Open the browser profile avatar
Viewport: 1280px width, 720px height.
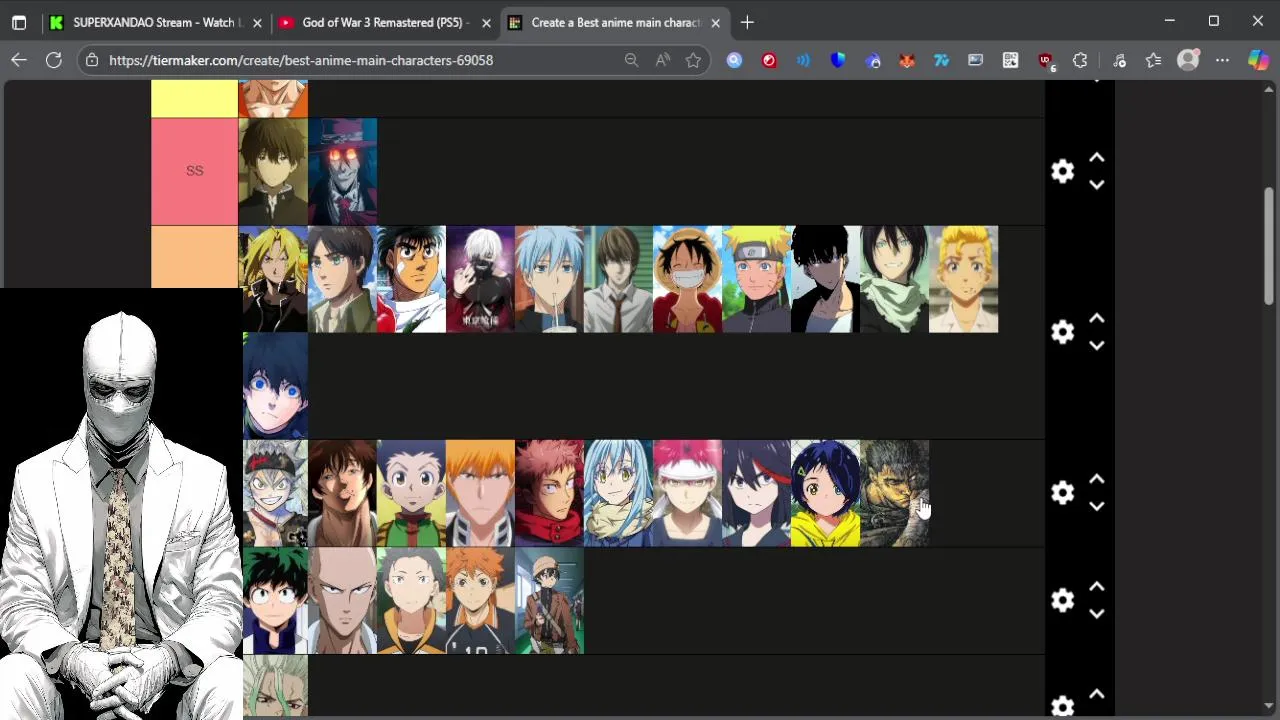(x=1188, y=60)
